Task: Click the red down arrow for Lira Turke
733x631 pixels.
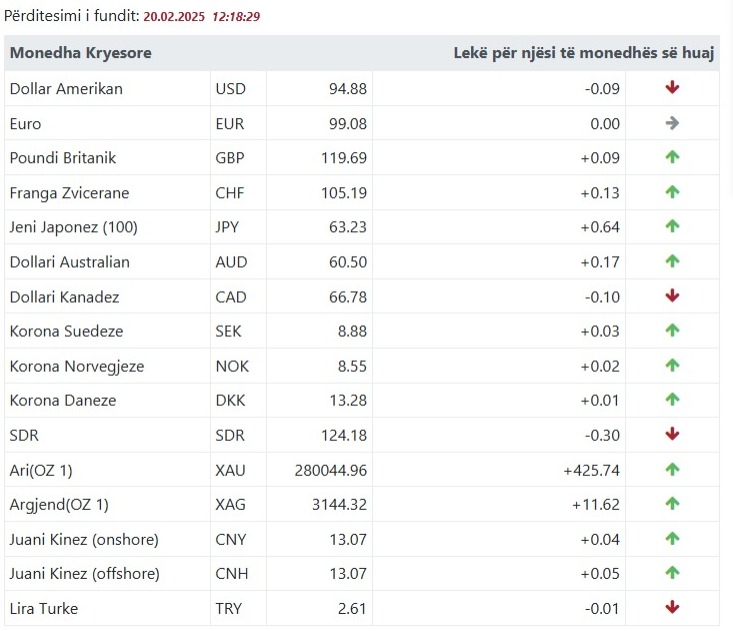Action: tap(672, 607)
